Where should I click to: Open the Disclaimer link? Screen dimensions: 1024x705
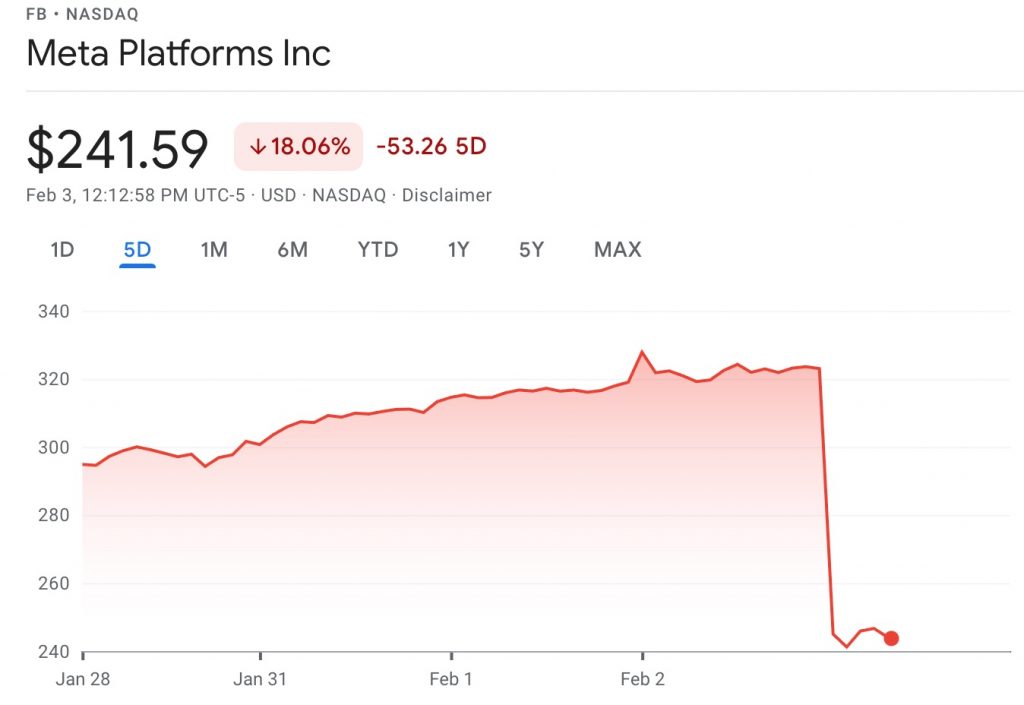[446, 195]
